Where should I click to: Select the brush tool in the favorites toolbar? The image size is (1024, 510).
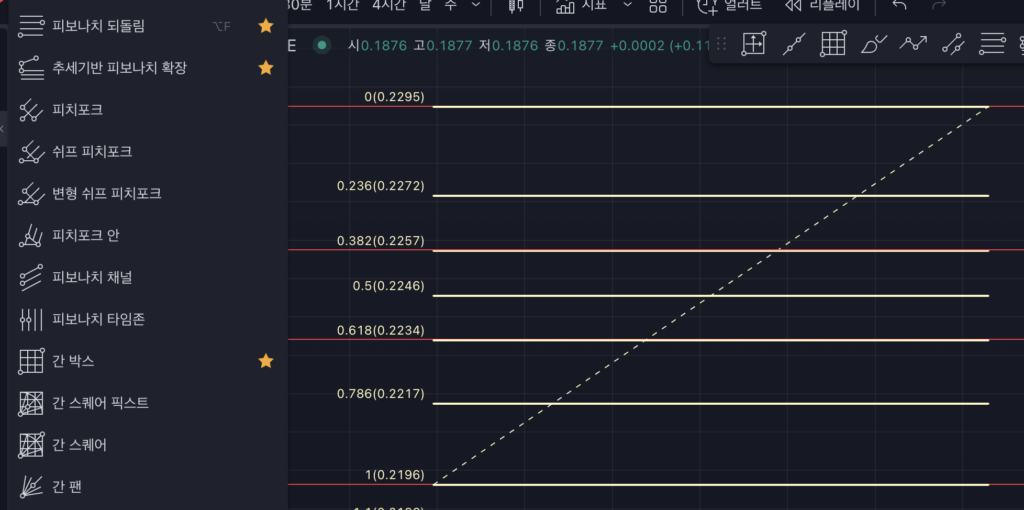pyautogui.click(x=873, y=44)
